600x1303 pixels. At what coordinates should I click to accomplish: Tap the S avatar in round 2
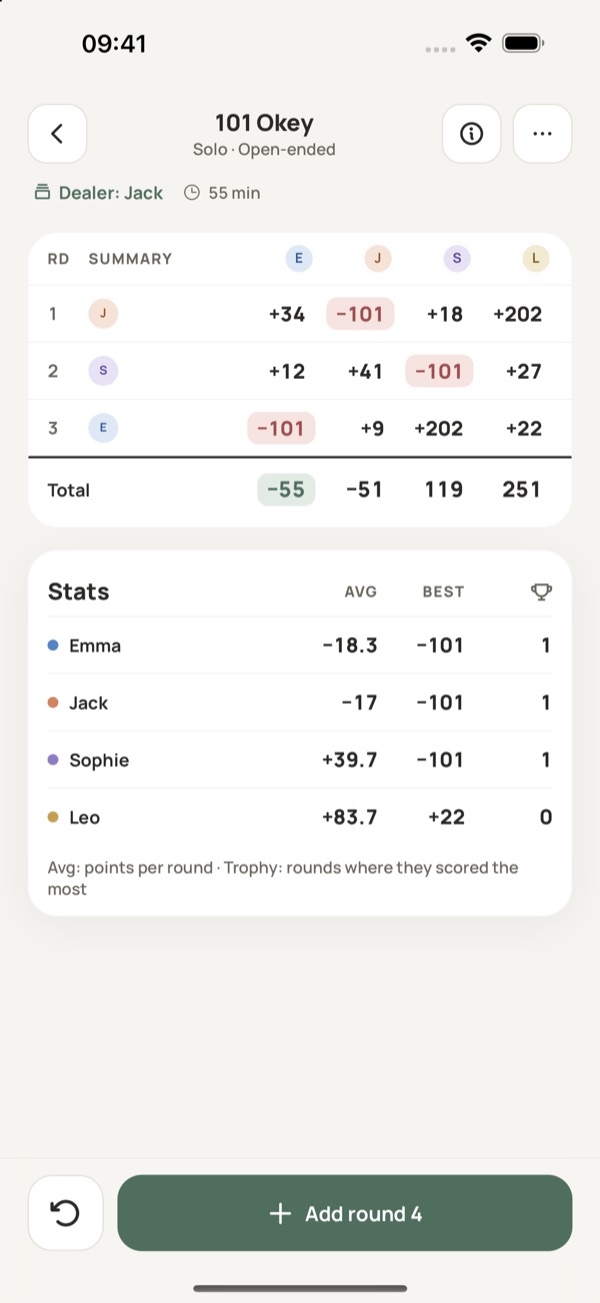click(x=103, y=371)
